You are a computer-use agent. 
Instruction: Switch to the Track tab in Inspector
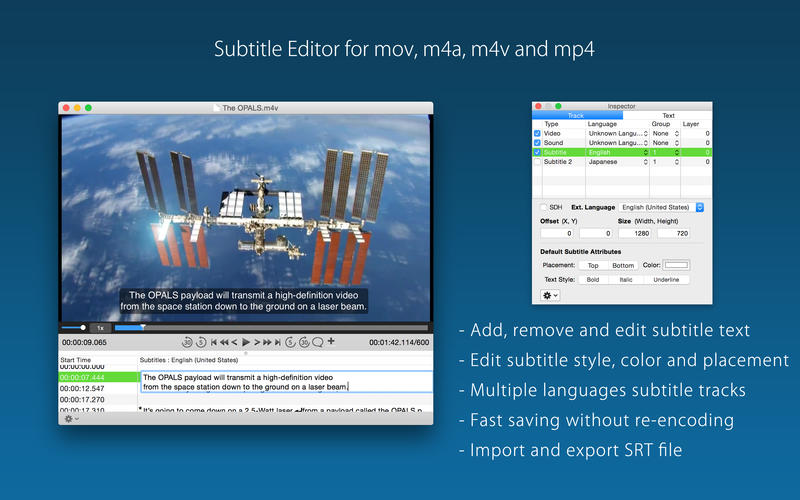(577, 115)
